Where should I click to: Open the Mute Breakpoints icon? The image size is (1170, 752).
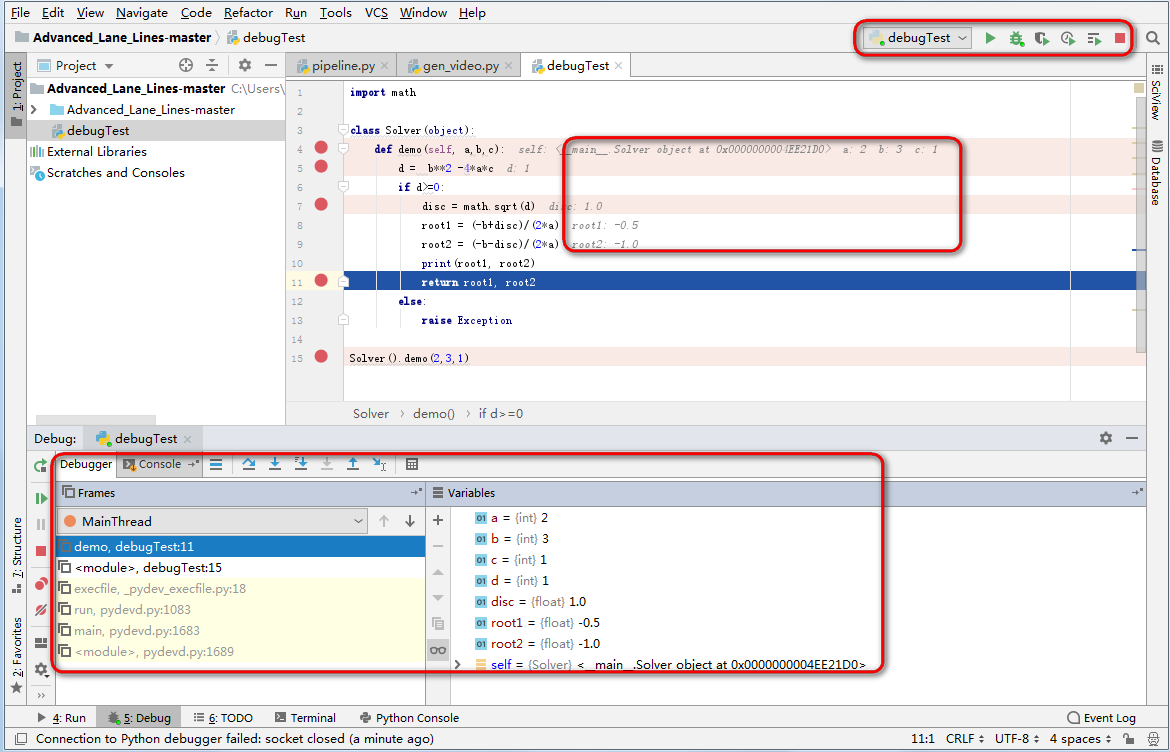[x=39, y=610]
